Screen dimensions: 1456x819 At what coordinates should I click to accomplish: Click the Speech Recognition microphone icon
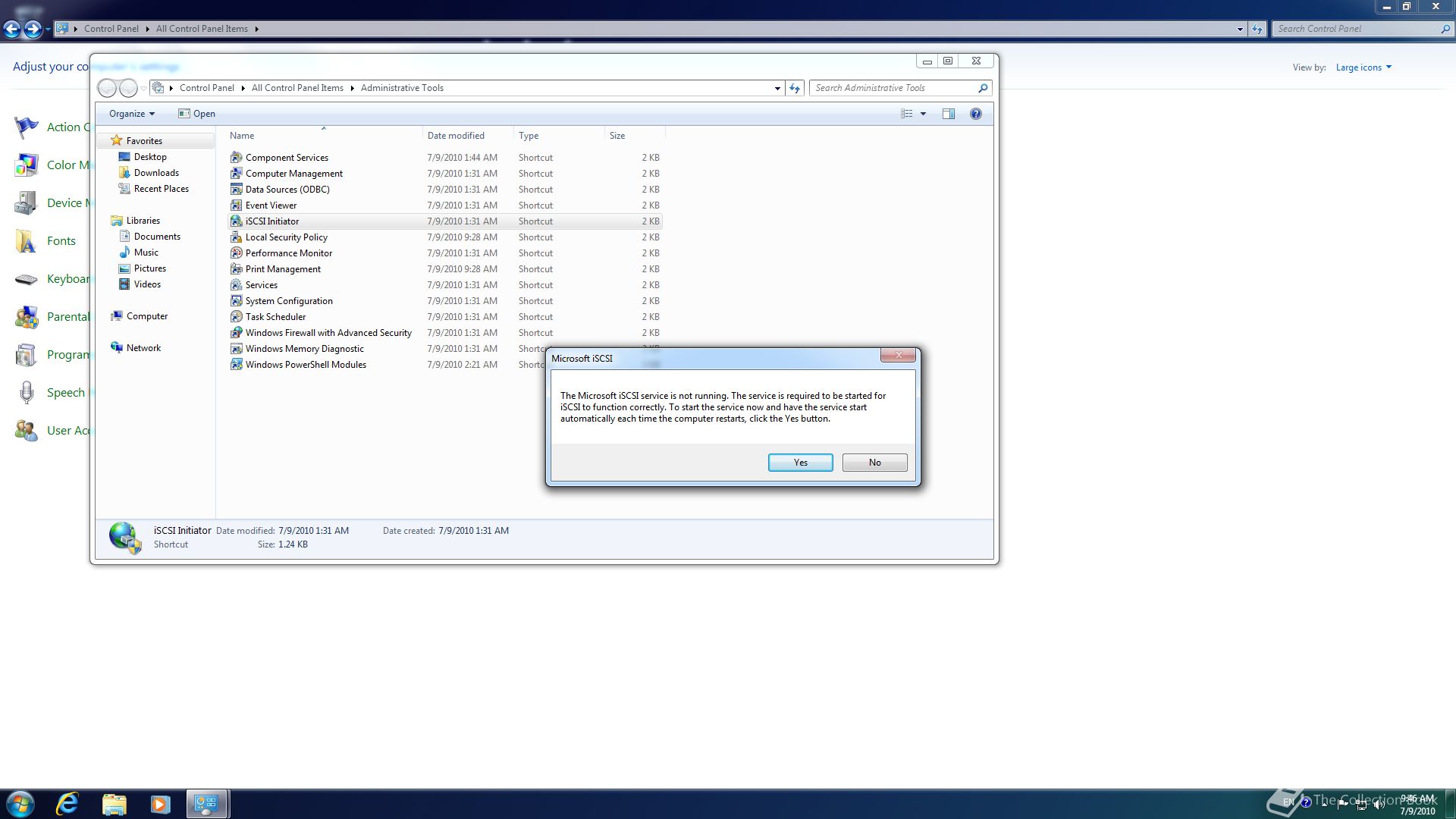[x=27, y=392]
